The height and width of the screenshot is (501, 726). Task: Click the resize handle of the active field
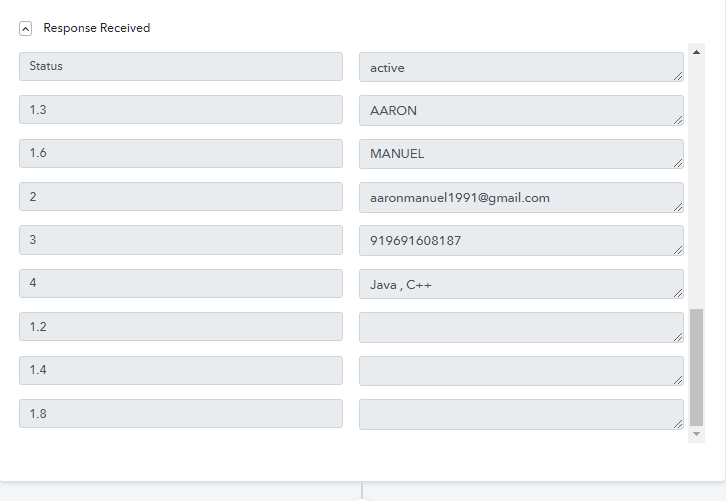pyautogui.click(x=678, y=75)
